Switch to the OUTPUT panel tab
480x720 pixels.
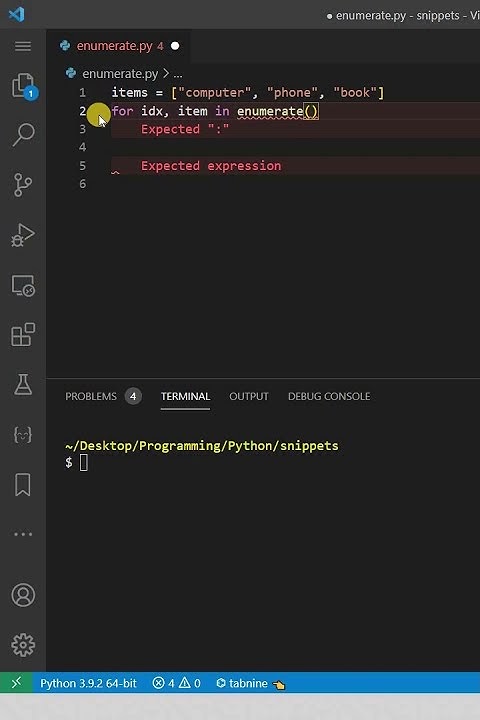[248, 396]
